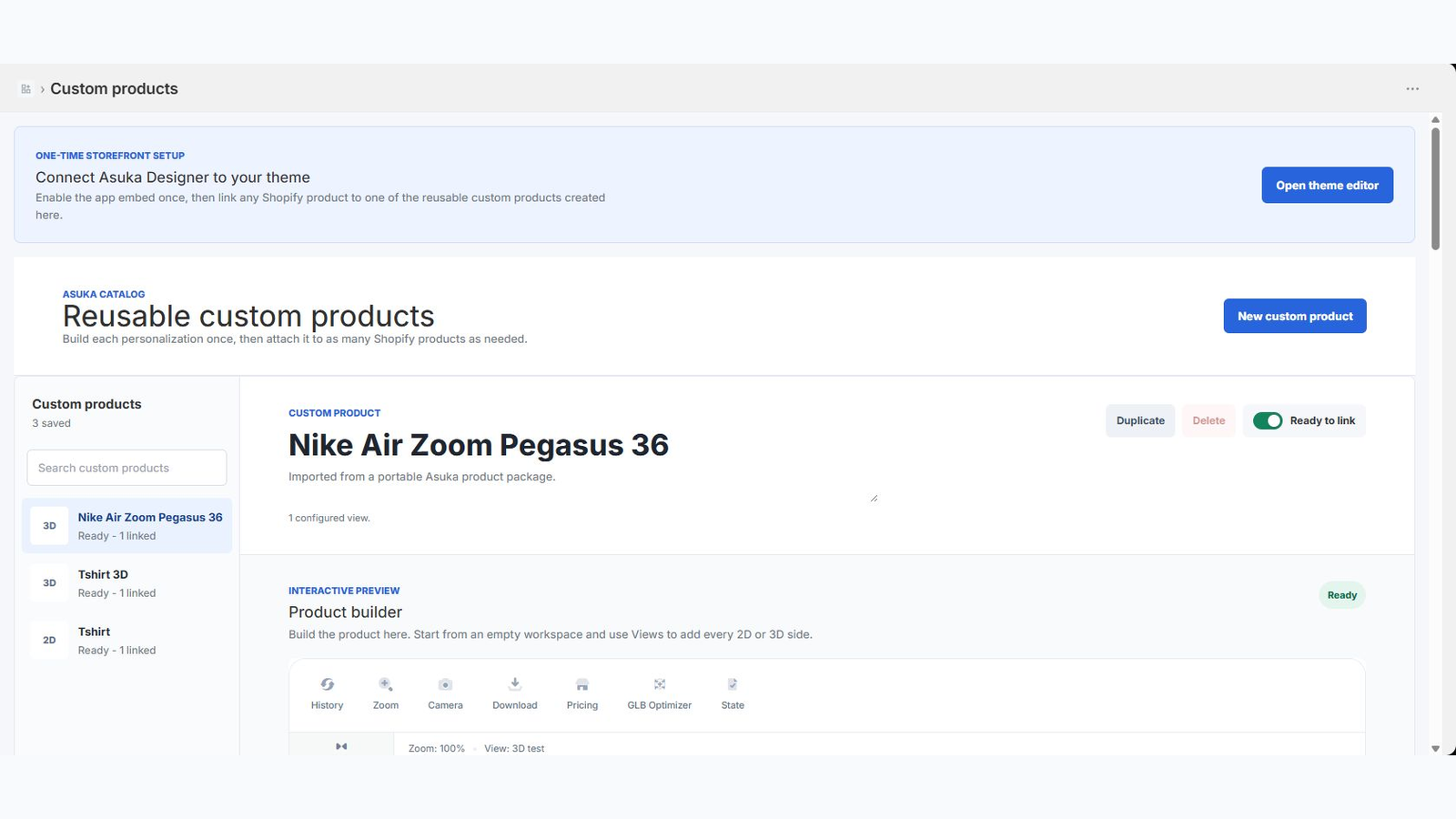The height and width of the screenshot is (819, 1456).
Task: Open the State tool
Action: coord(733,693)
